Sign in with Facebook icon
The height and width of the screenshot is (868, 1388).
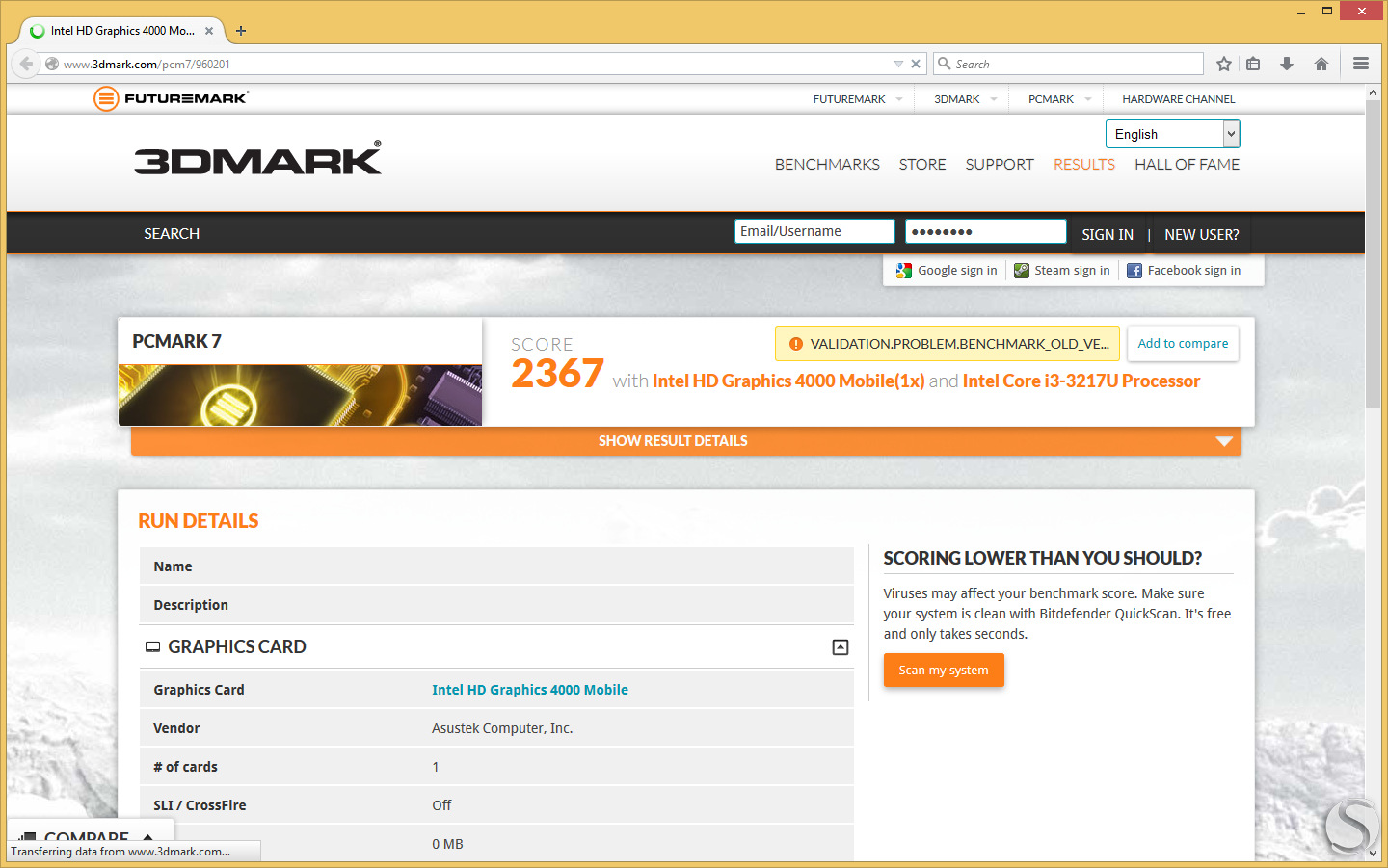pos(1134,271)
